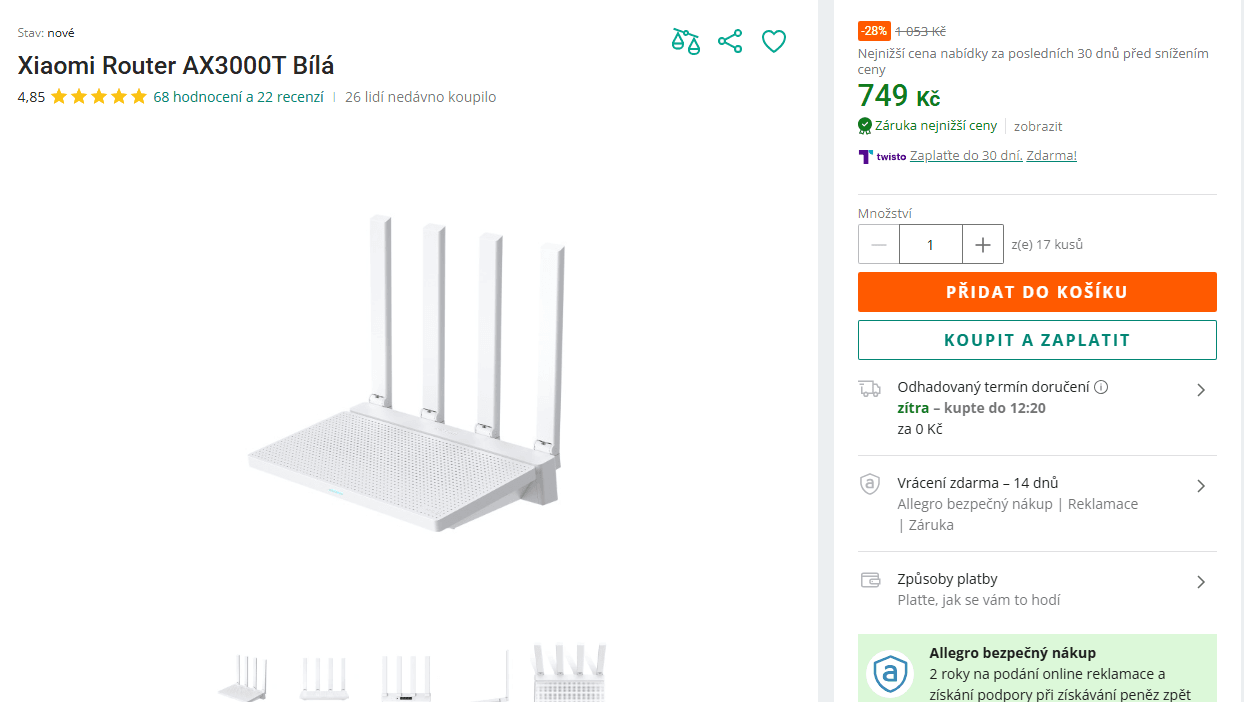
Task: Click the payment wallet icon
Action: tap(869, 580)
